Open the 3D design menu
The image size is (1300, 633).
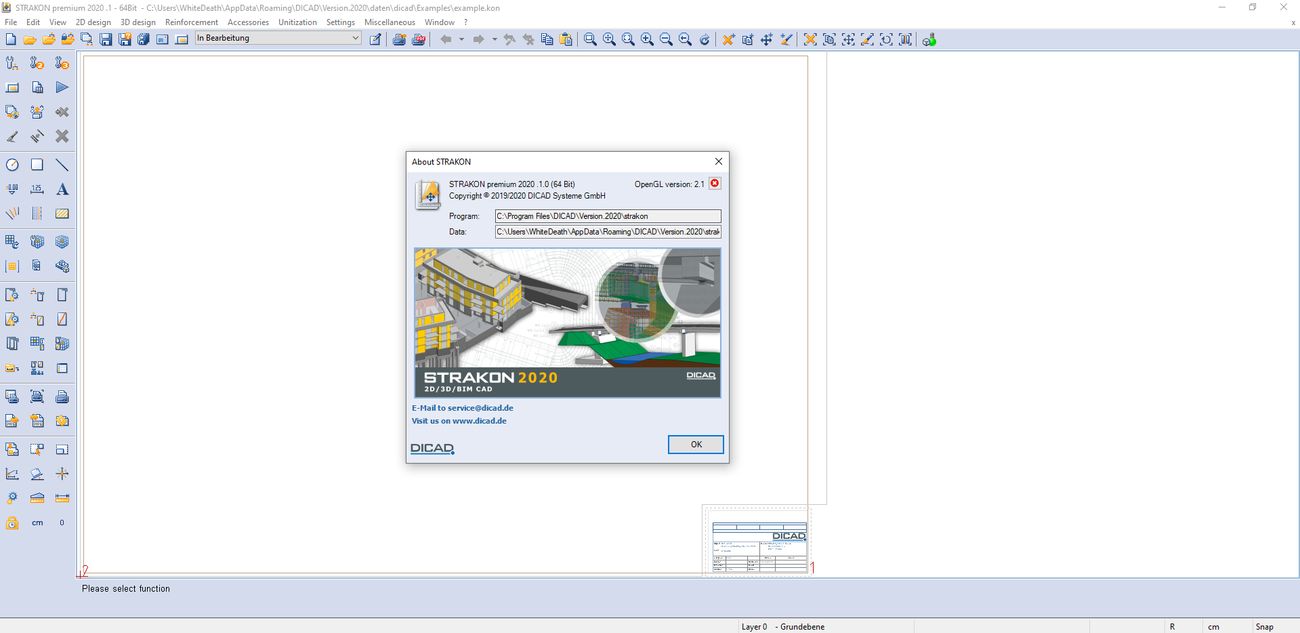138,22
